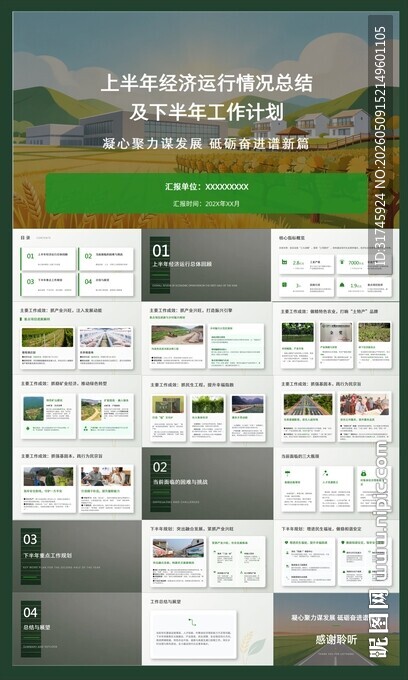Click the first bottleneck card's green icon
This screenshot has width=408, height=680.
pos(287,473)
